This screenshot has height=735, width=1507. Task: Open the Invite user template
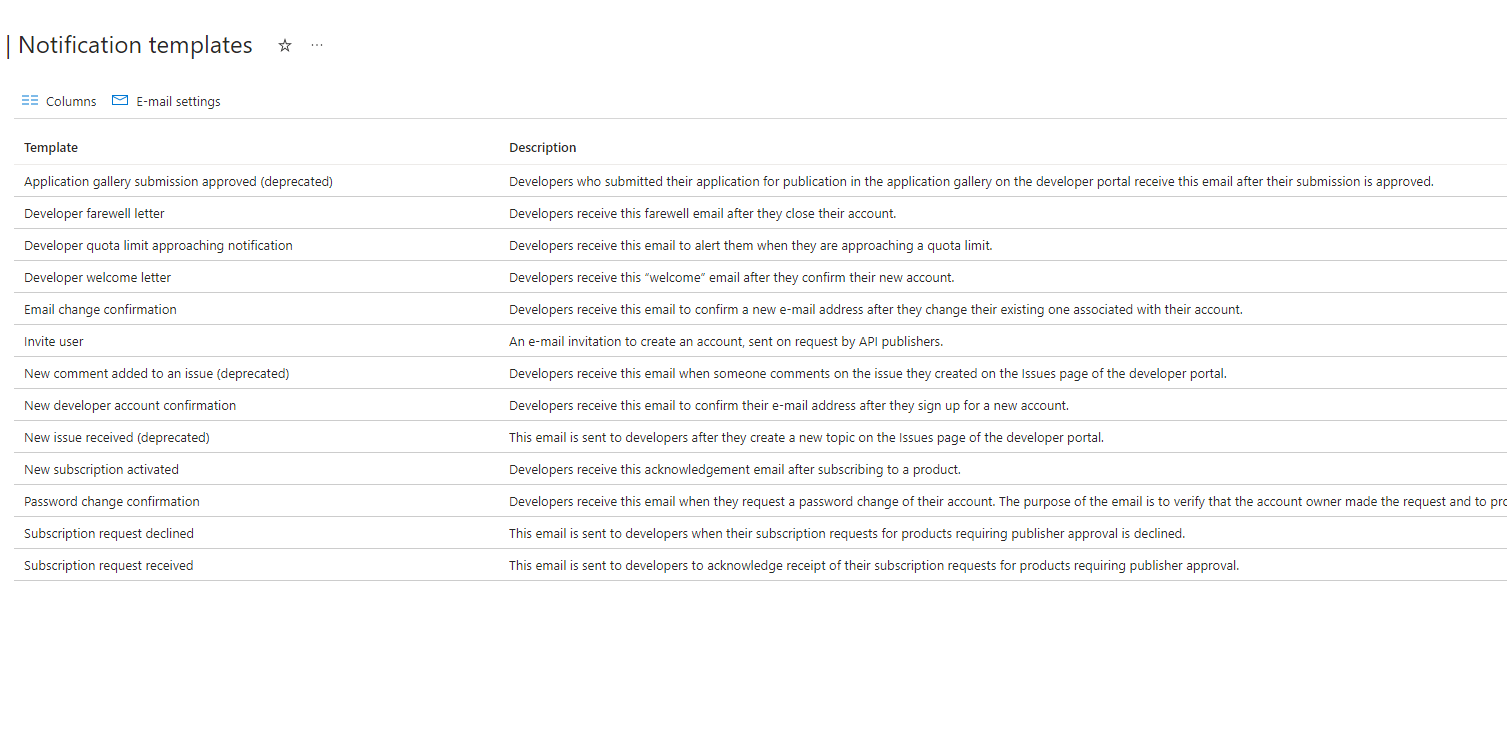[x=53, y=341]
